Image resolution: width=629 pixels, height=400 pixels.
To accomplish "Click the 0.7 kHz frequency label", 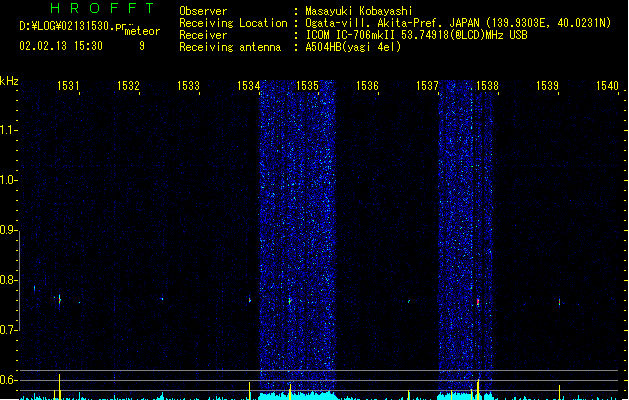I will click(x=8, y=330).
